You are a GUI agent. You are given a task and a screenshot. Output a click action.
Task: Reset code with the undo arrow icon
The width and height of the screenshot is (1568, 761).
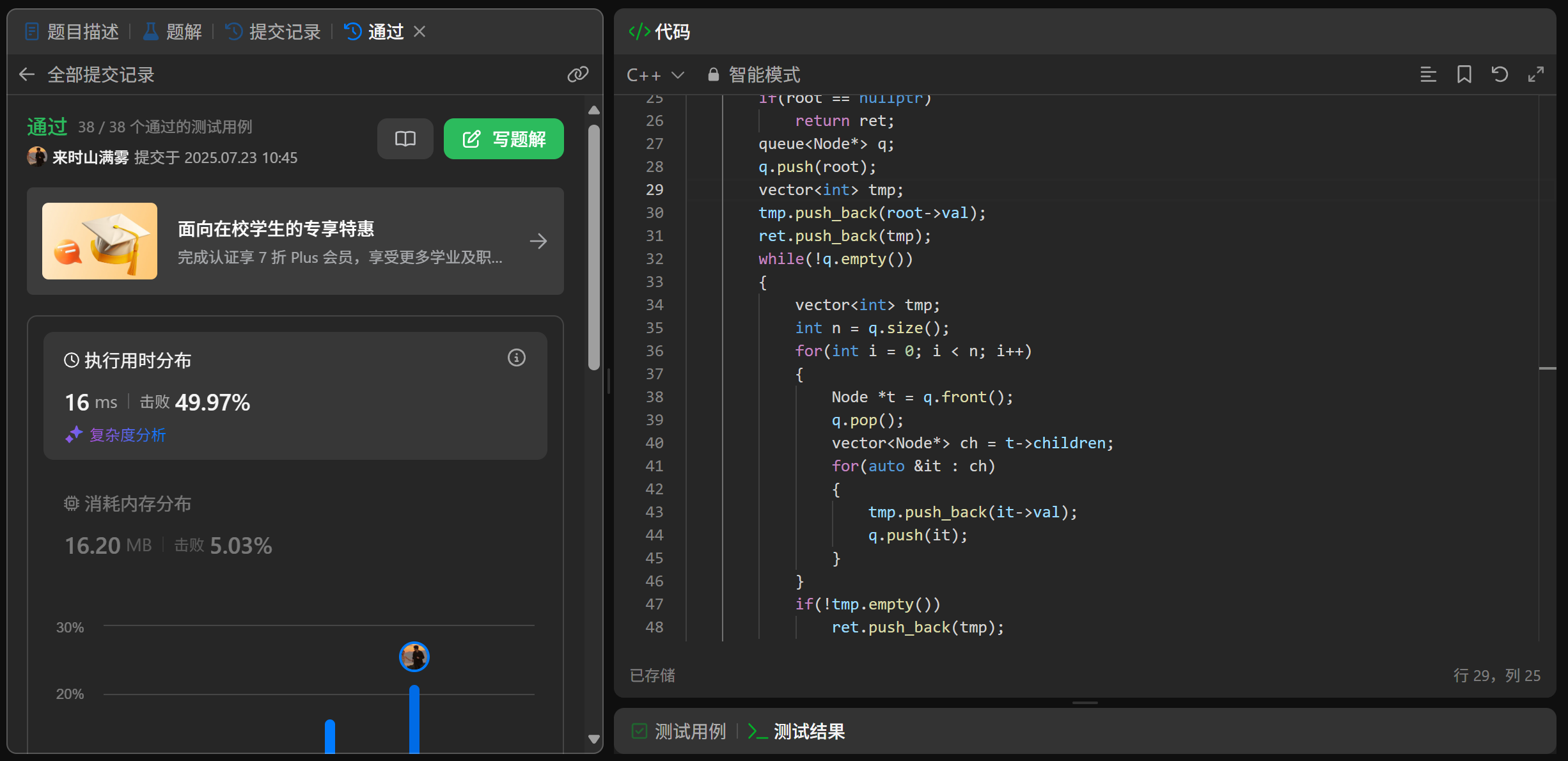tap(1500, 75)
